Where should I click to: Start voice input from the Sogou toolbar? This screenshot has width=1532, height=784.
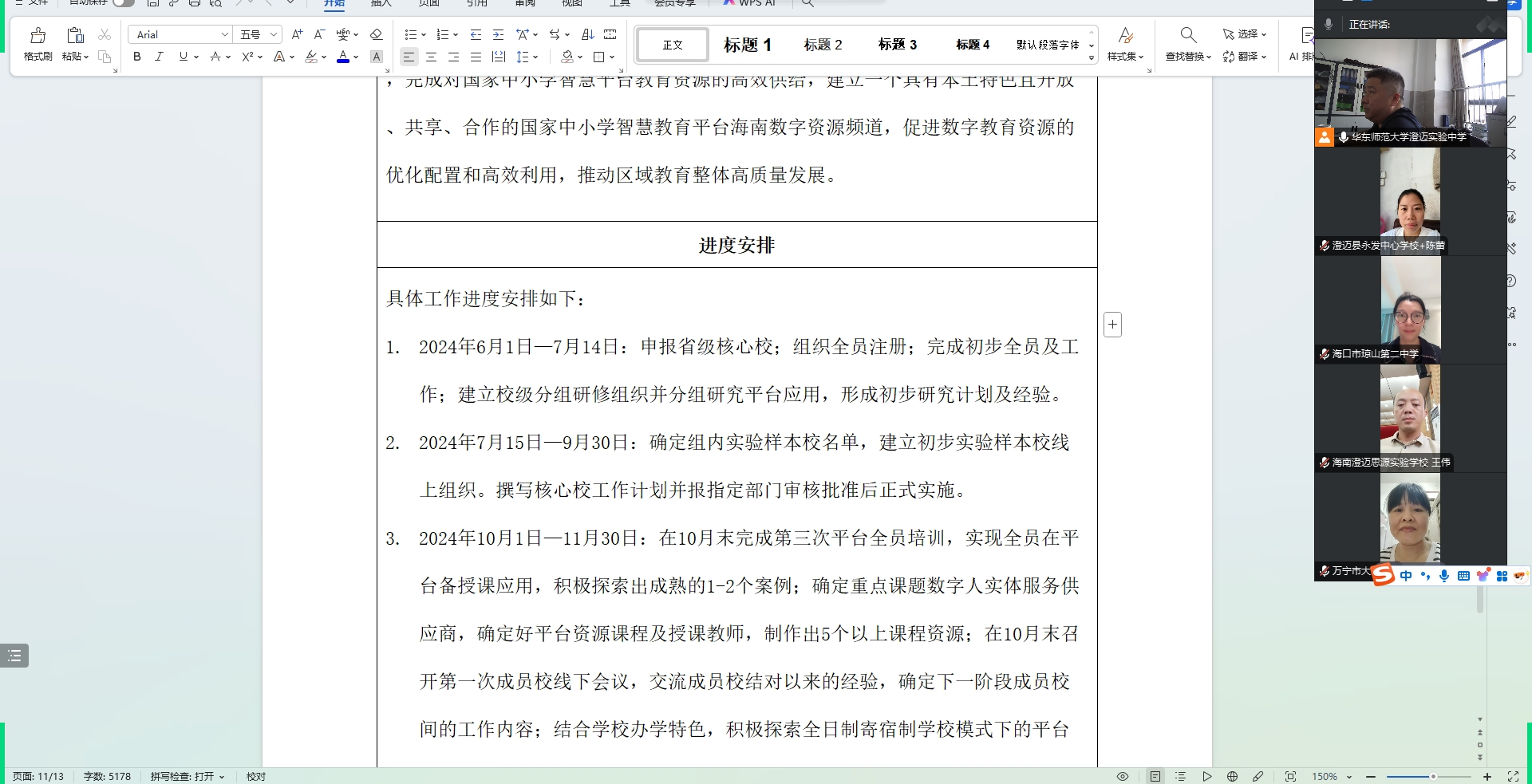pyautogui.click(x=1443, y=575)
